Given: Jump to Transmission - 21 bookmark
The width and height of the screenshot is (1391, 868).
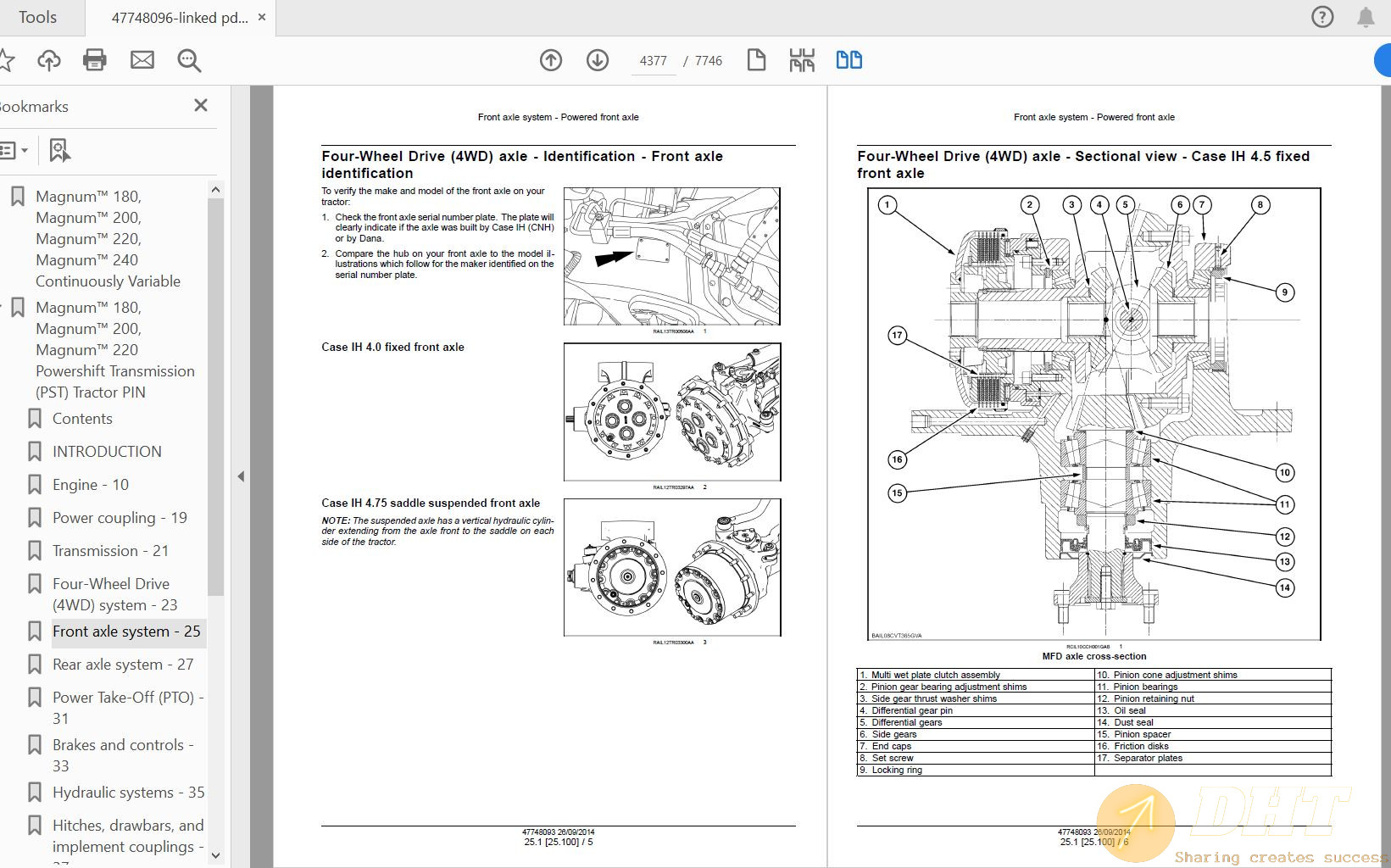Looking at the screenshot, I should (x=110, y=551).
